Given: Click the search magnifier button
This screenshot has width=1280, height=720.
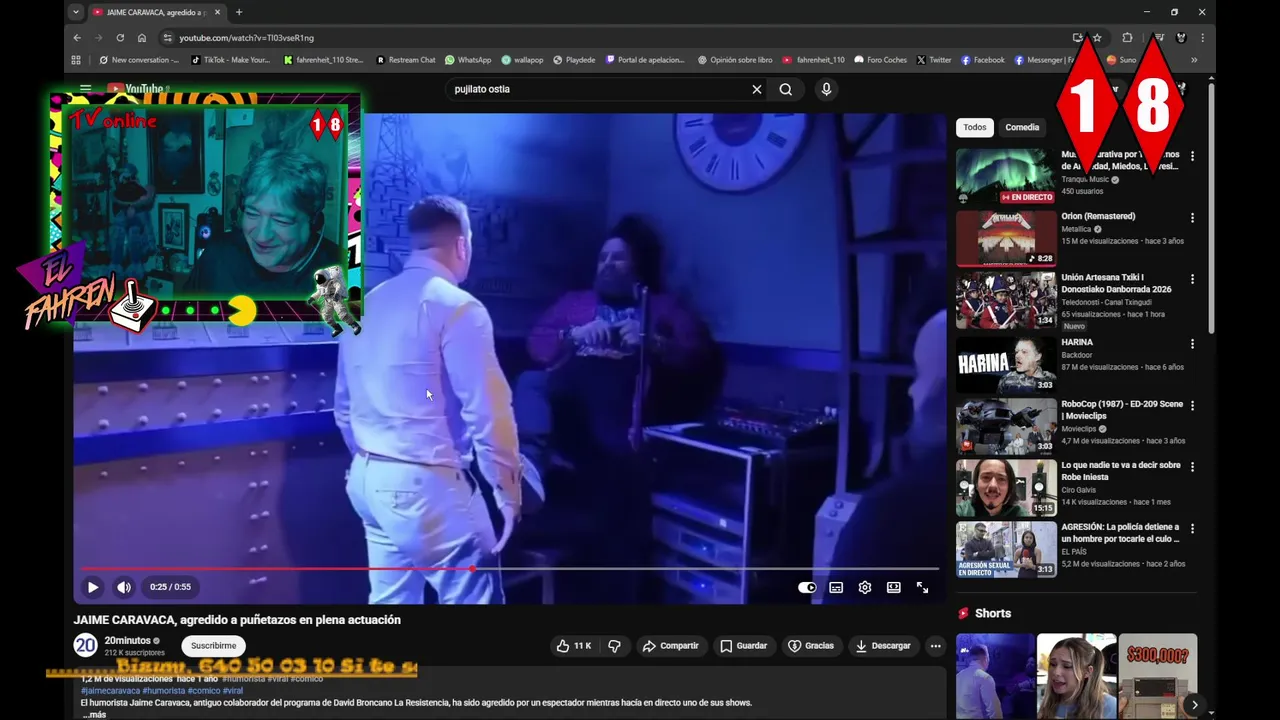Looking at the screenshot, I should (x=786, y=89).
